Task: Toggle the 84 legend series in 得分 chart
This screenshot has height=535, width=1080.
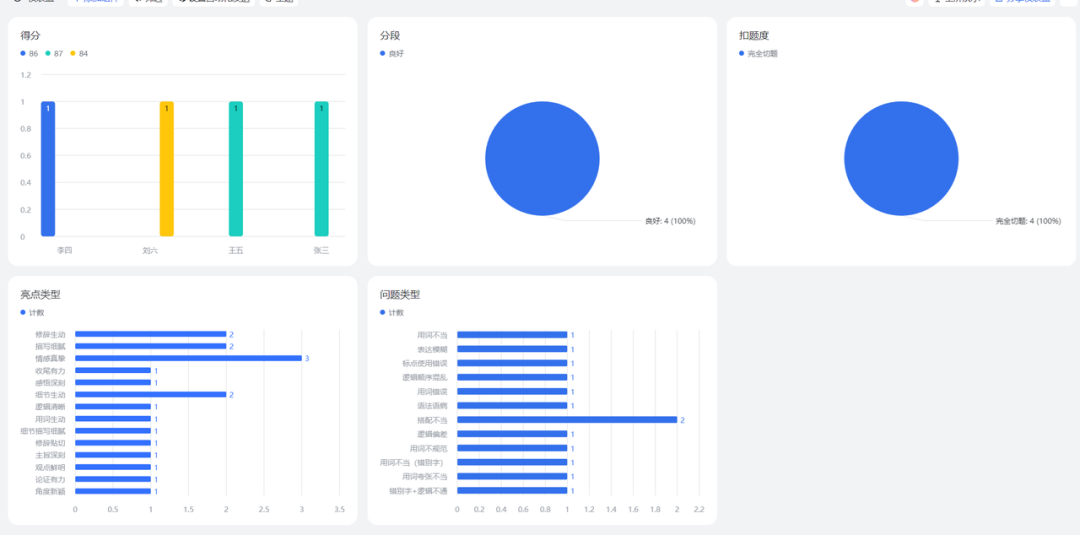Action: [x=79, y=54]
